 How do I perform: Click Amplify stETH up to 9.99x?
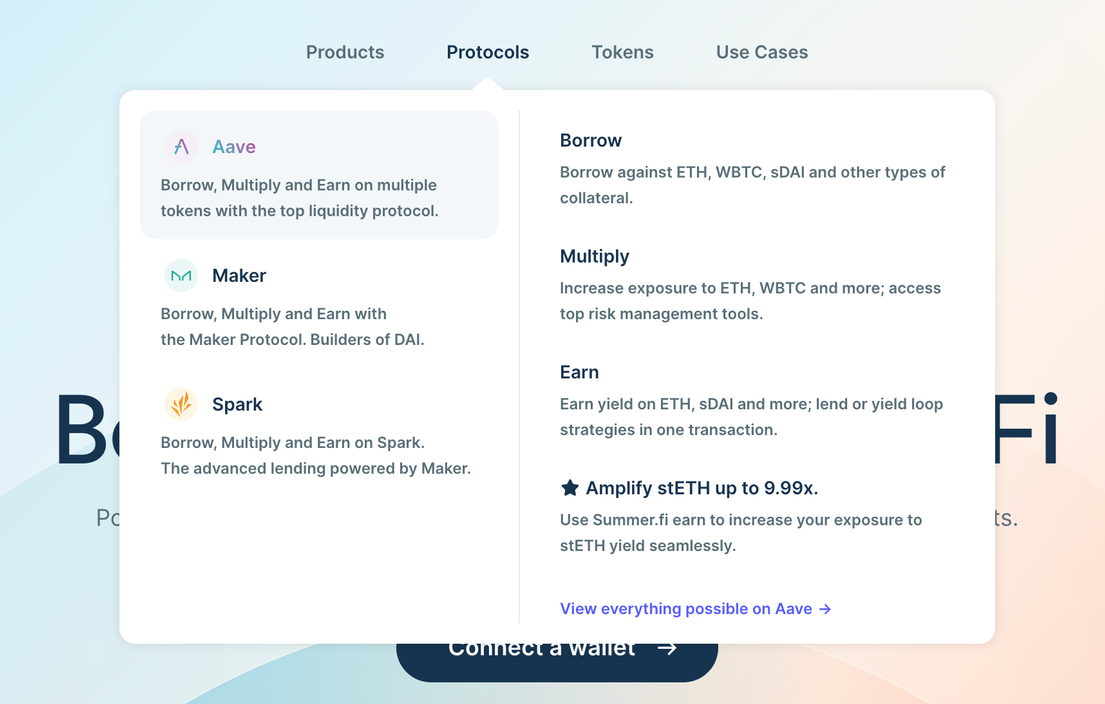point(702,488)
